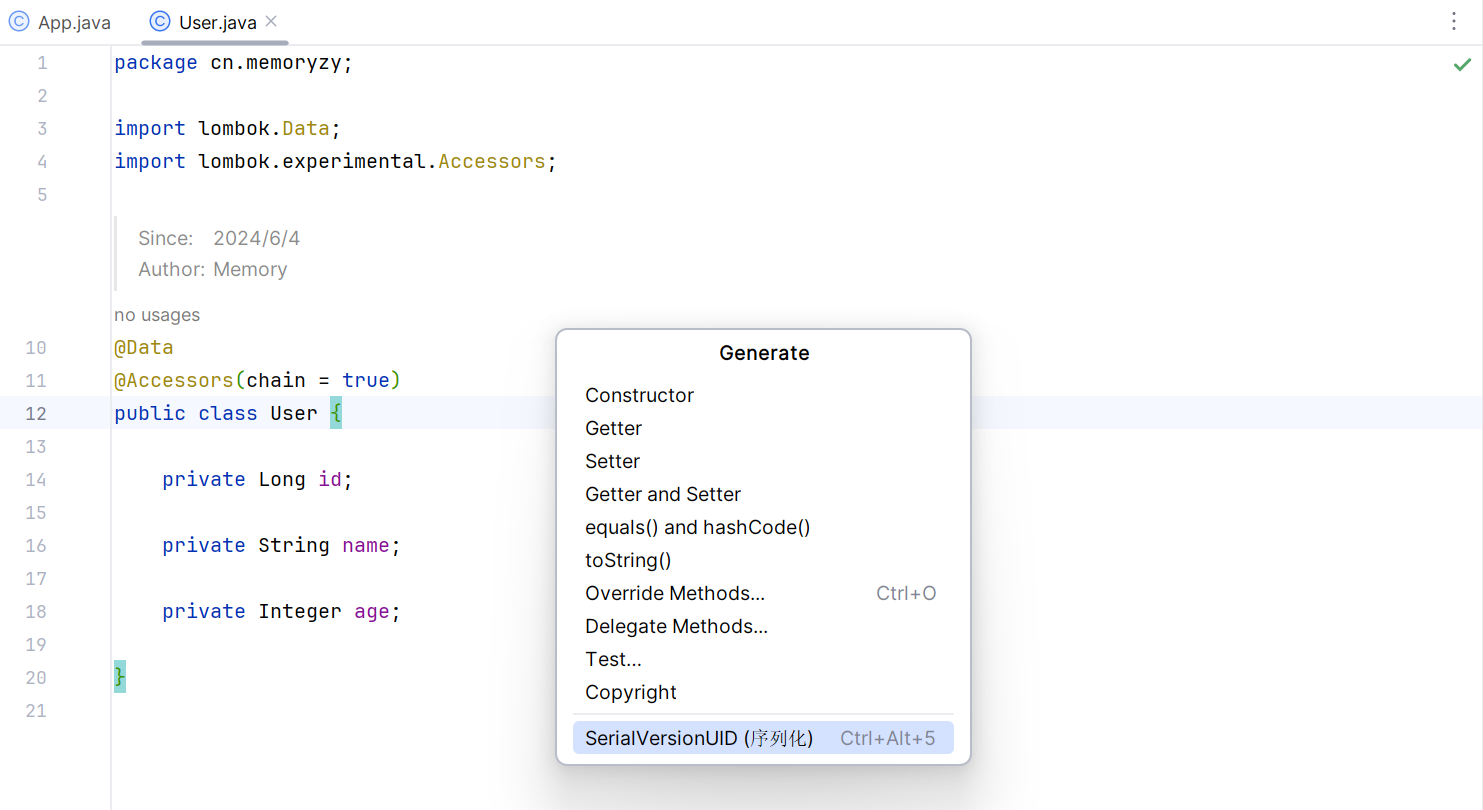
Task: Open Override Methods... dialog
Action: coord(675,593)
